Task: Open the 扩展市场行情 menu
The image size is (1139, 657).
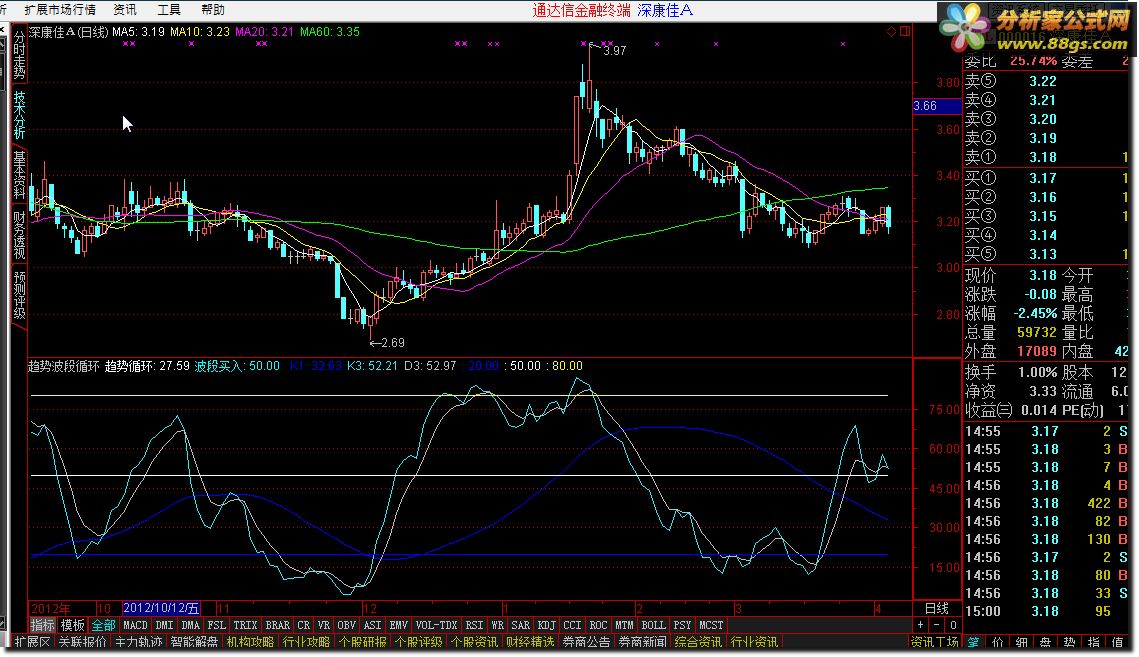Action: point(60,9)
